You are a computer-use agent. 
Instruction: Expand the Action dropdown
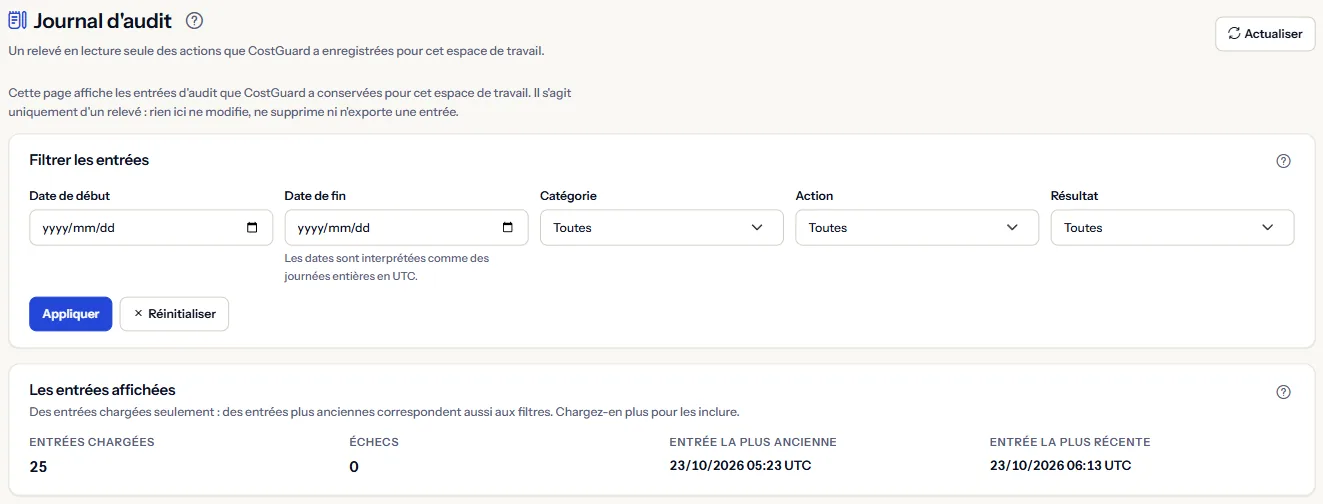pyautogui.click(x=917, y=228)
